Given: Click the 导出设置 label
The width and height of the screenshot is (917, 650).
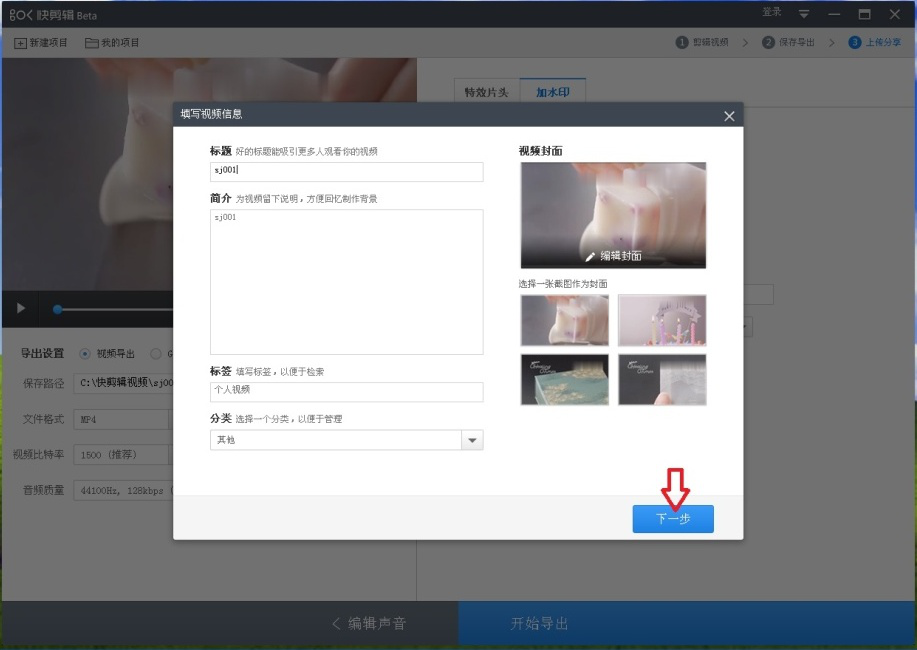Looking at the screenshot, I should click(42, 353).
